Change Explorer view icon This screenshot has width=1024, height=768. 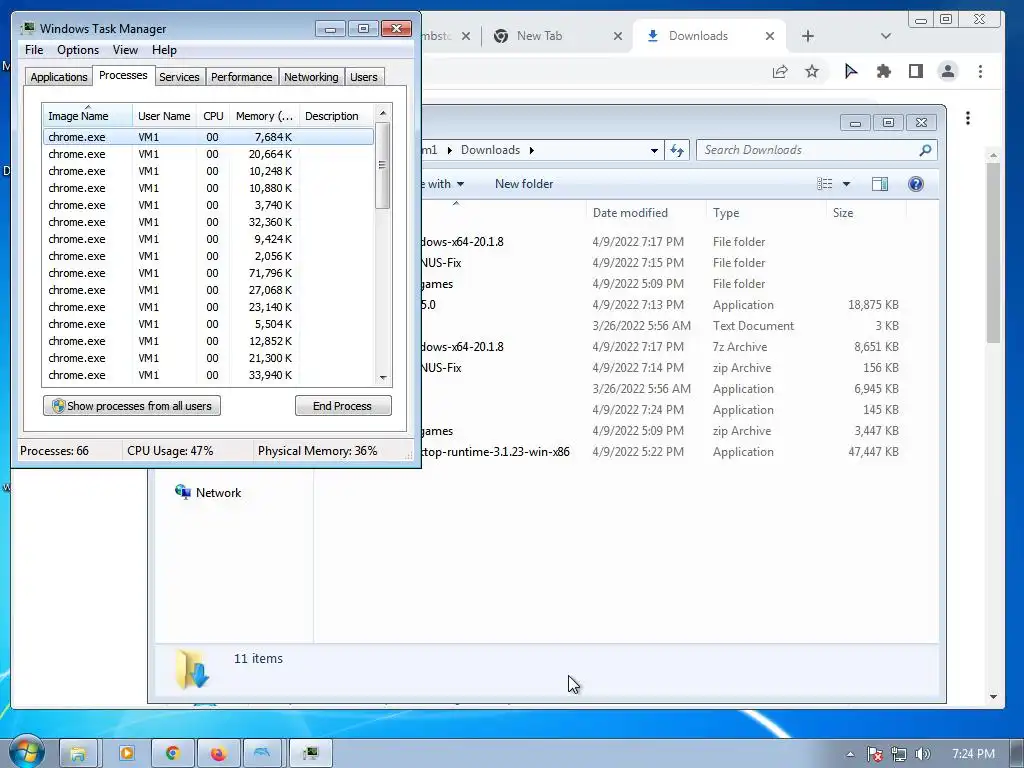pyautogui.click(x=825, y=184)
